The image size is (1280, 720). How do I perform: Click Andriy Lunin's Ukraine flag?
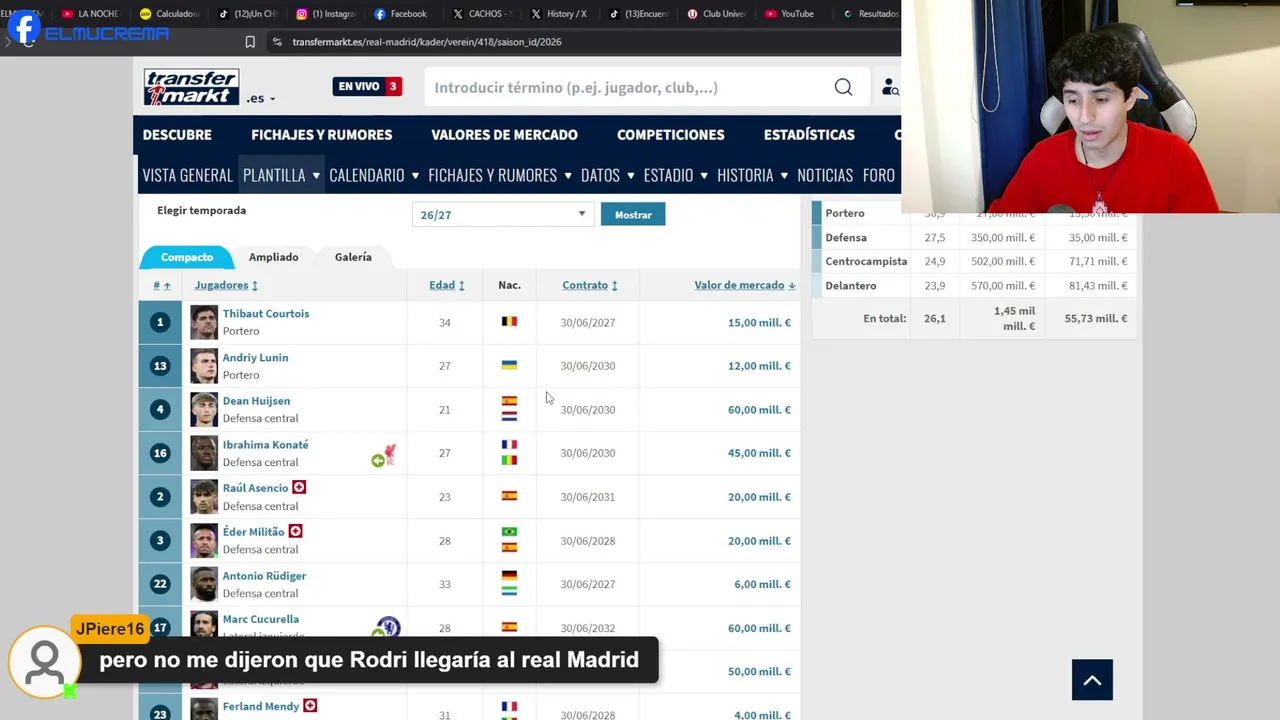click(509, 365)
